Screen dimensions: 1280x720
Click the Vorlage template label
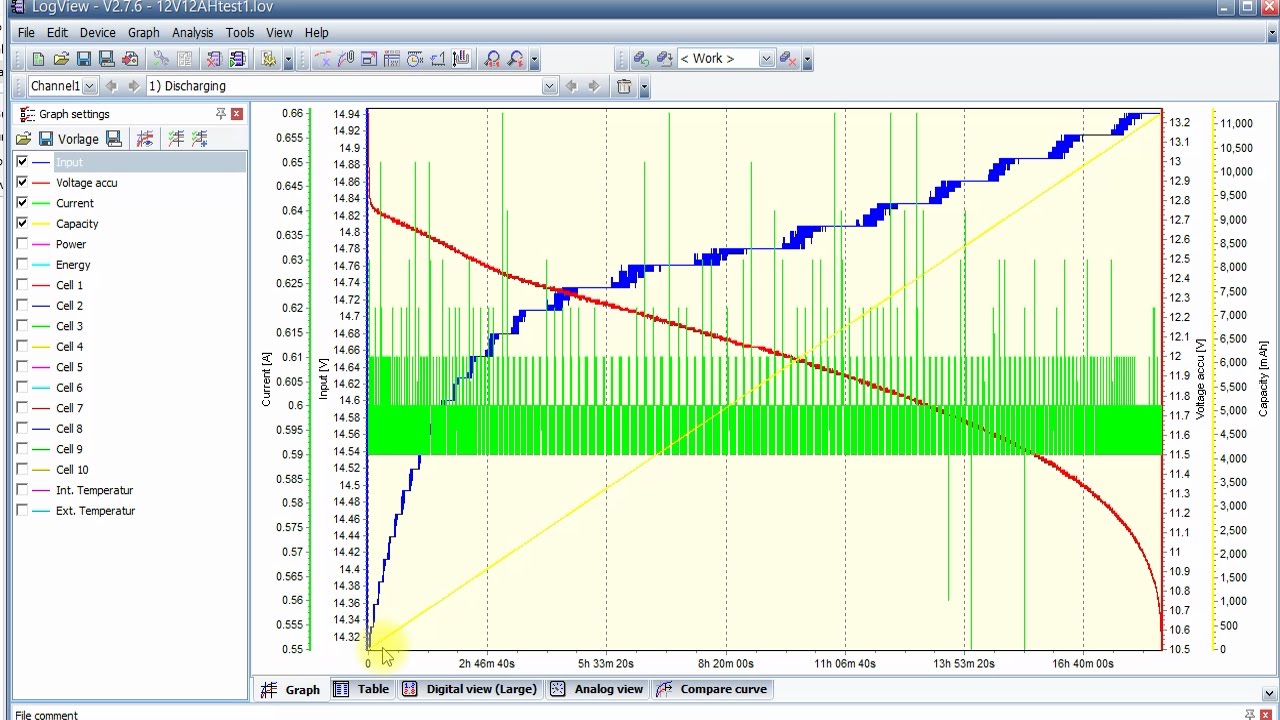pos(78,139)
